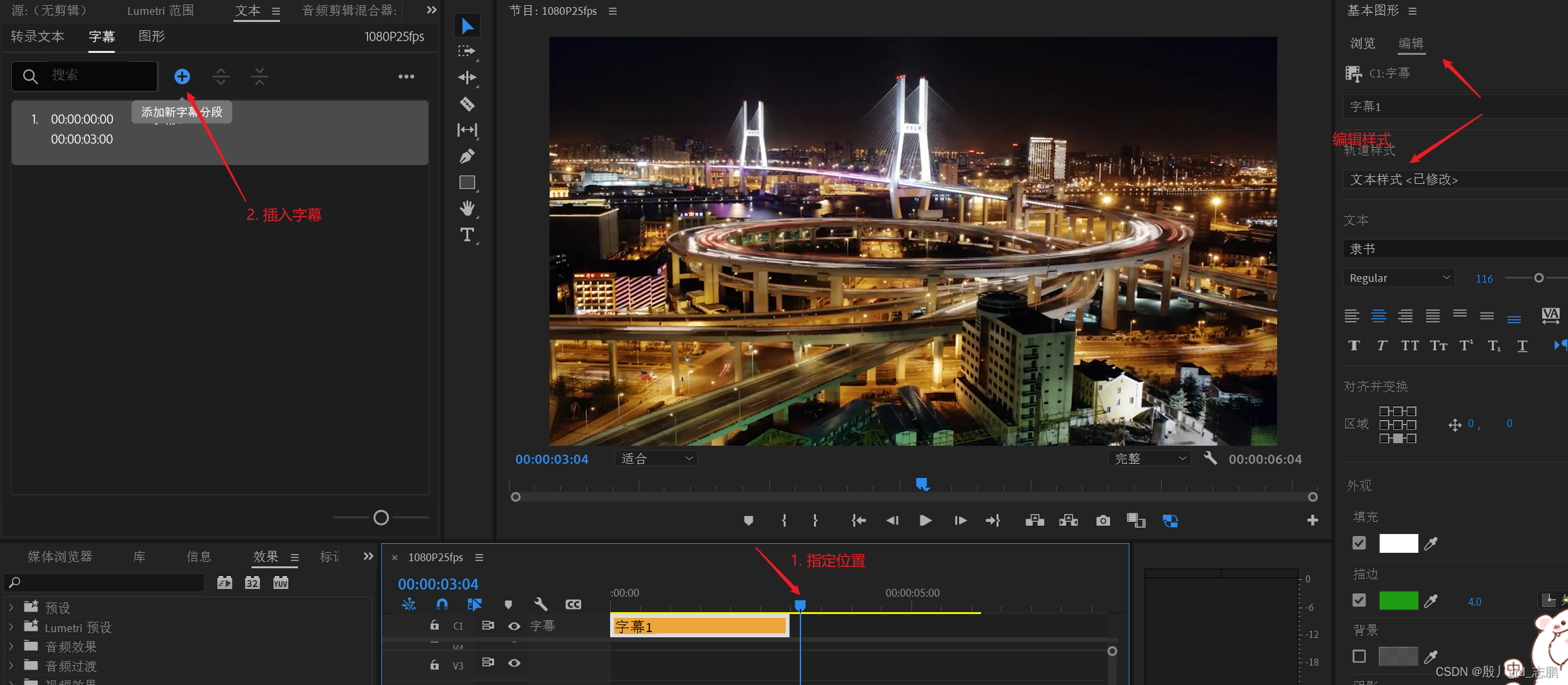Select the Type tool
1568x685 pixels.
click(x=467, y=235)
